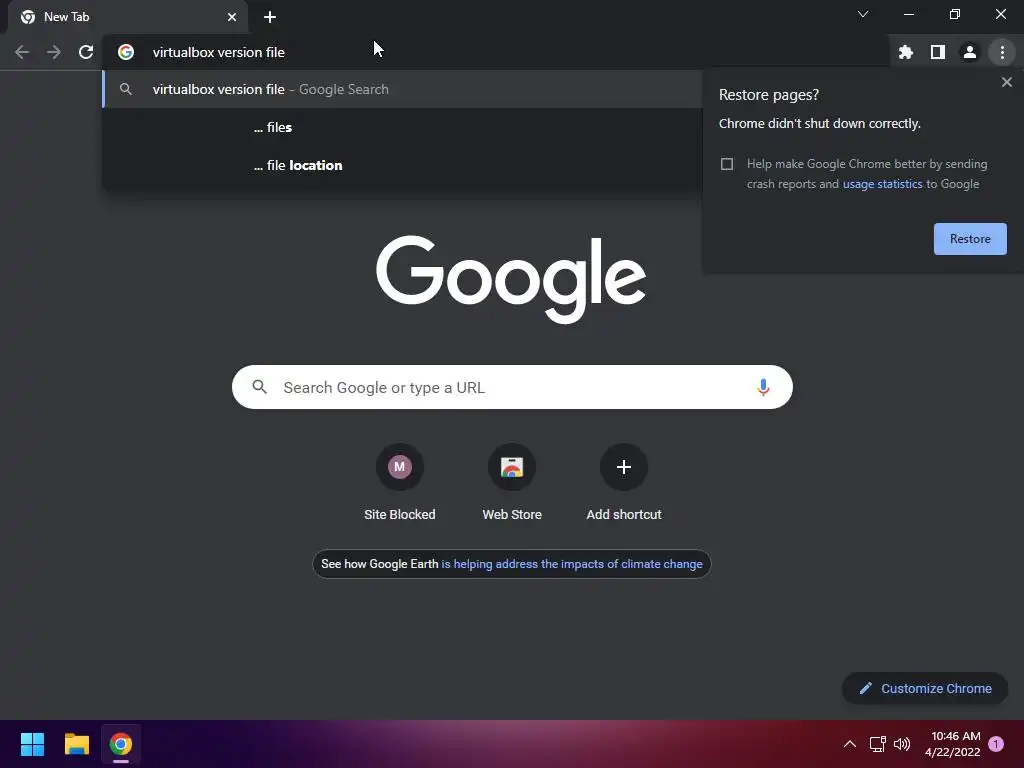Choose the '... files' suggestion
1024x768 pixels.
click(402, 127)
